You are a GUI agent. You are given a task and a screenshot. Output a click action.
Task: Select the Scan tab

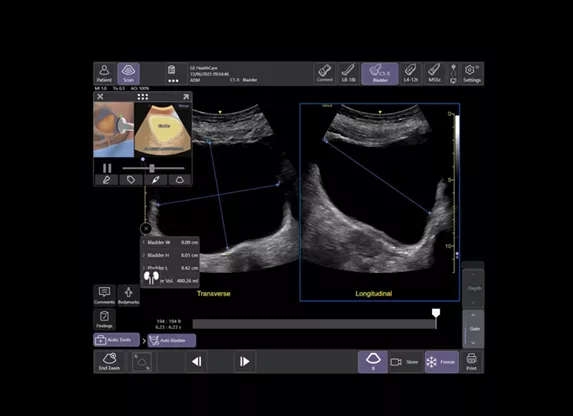[x=128, y=73]
